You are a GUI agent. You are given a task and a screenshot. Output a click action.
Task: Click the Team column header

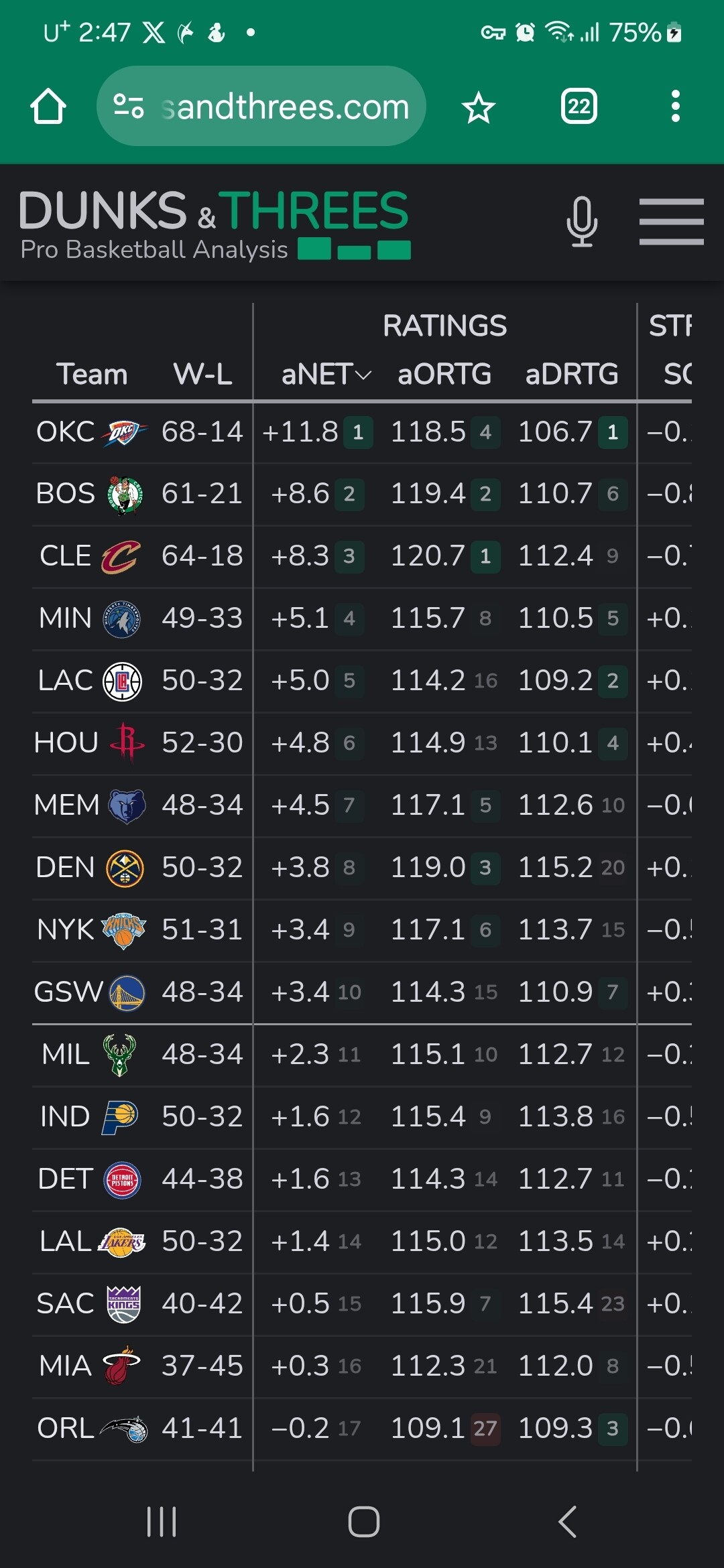(92, 374)
